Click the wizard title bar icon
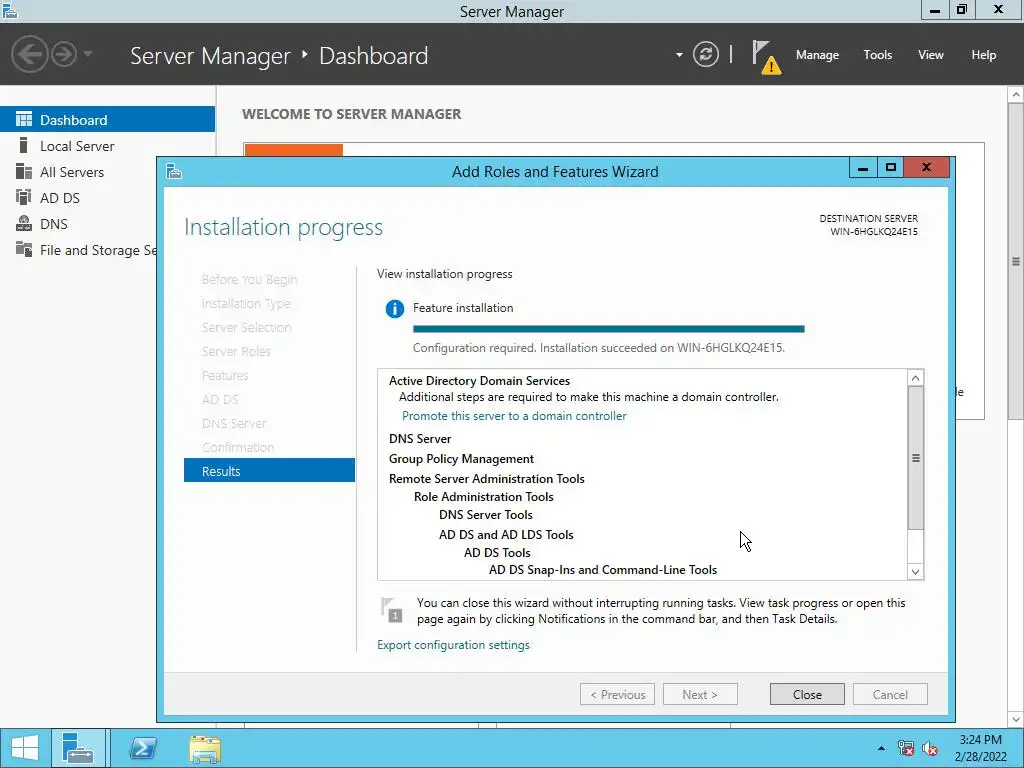Image resolution: width=1024 pixels, height=768 pixels. pos(174,172)
